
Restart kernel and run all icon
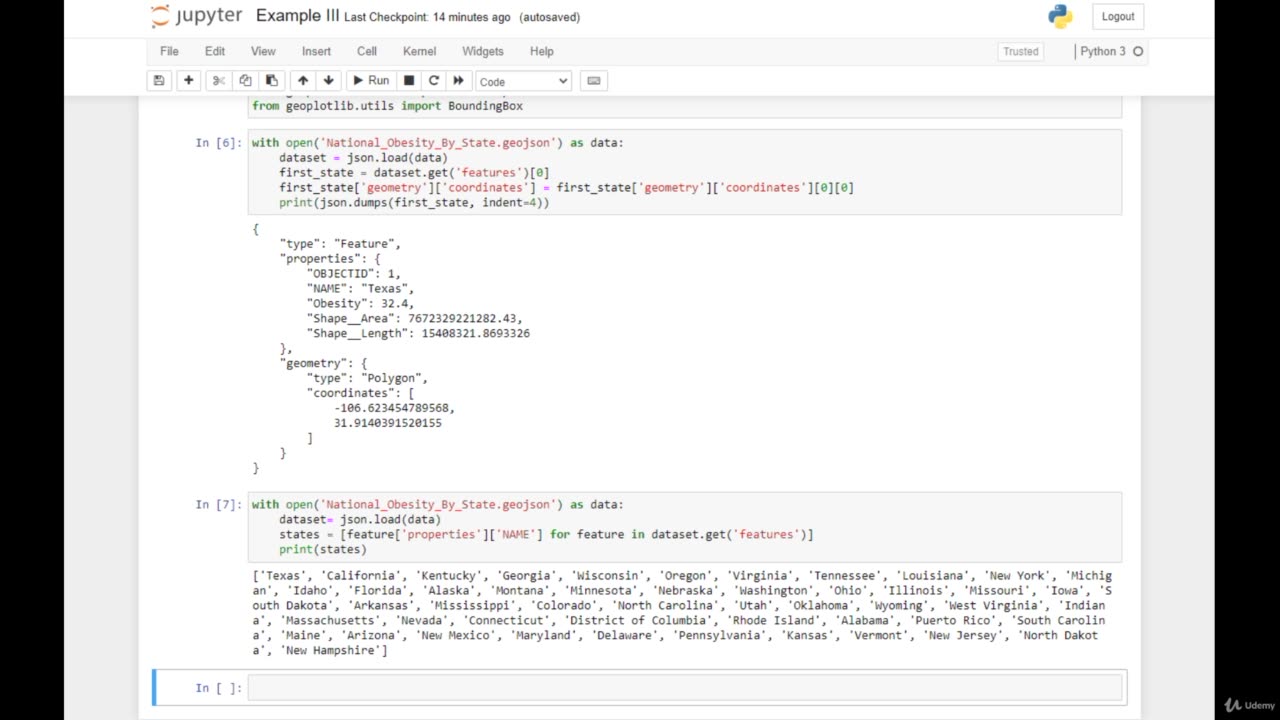[459, 81]
